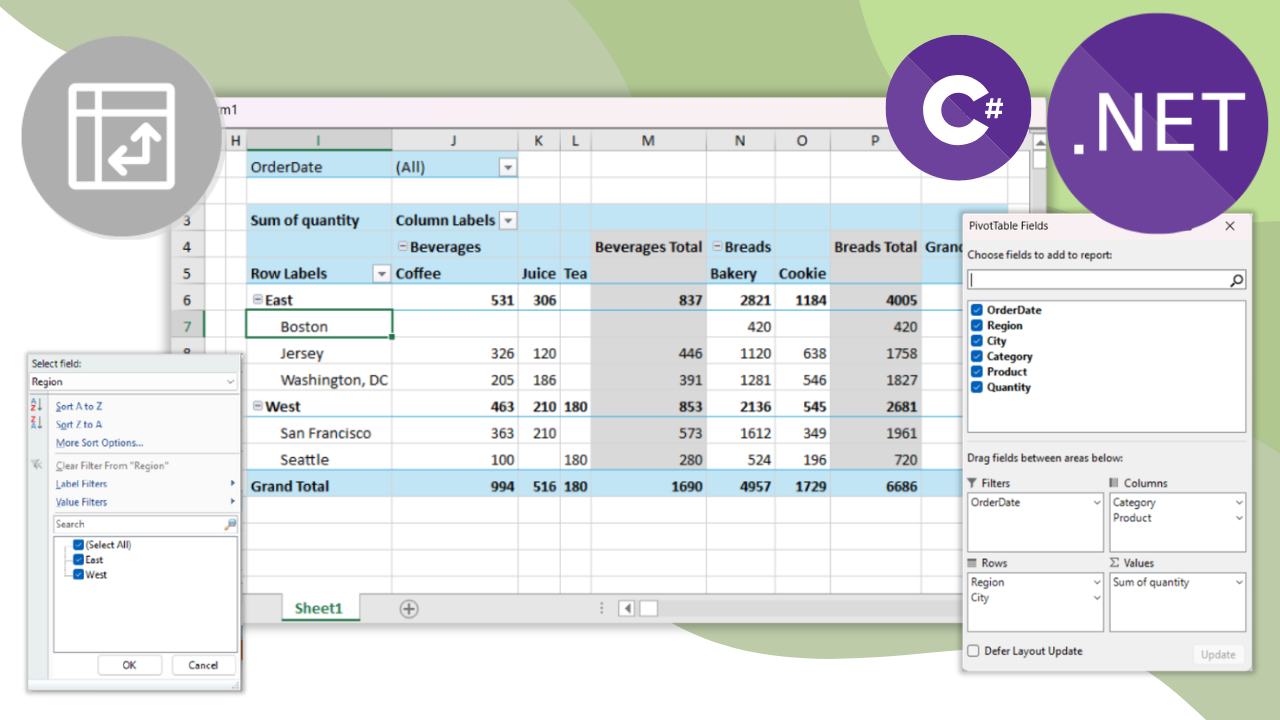
Task: Open the Row Labels filter dropdown
Action: (x=380, y=274)
